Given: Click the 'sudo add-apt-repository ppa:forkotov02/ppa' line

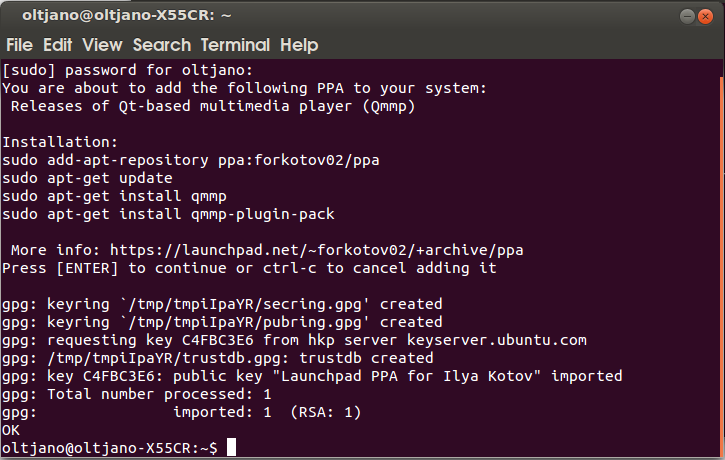Looking at the screenshot, I should [x=191, y=160].
